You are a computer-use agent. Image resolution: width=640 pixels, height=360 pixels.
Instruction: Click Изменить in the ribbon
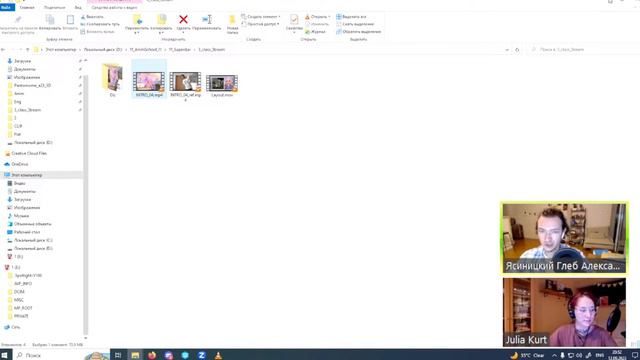(x=317, y=24)
